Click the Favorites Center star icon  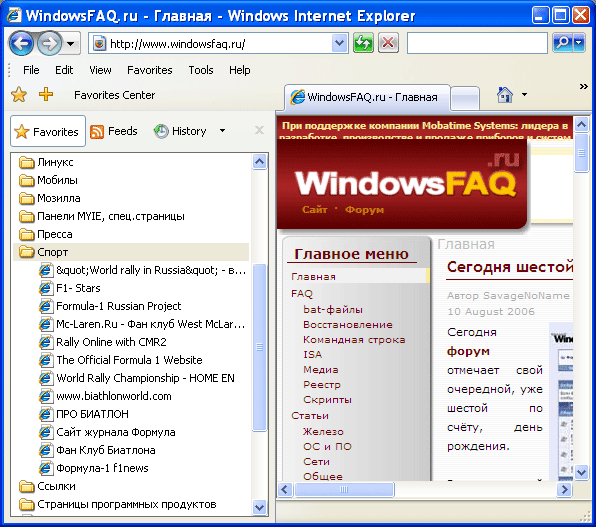point(19,94)
